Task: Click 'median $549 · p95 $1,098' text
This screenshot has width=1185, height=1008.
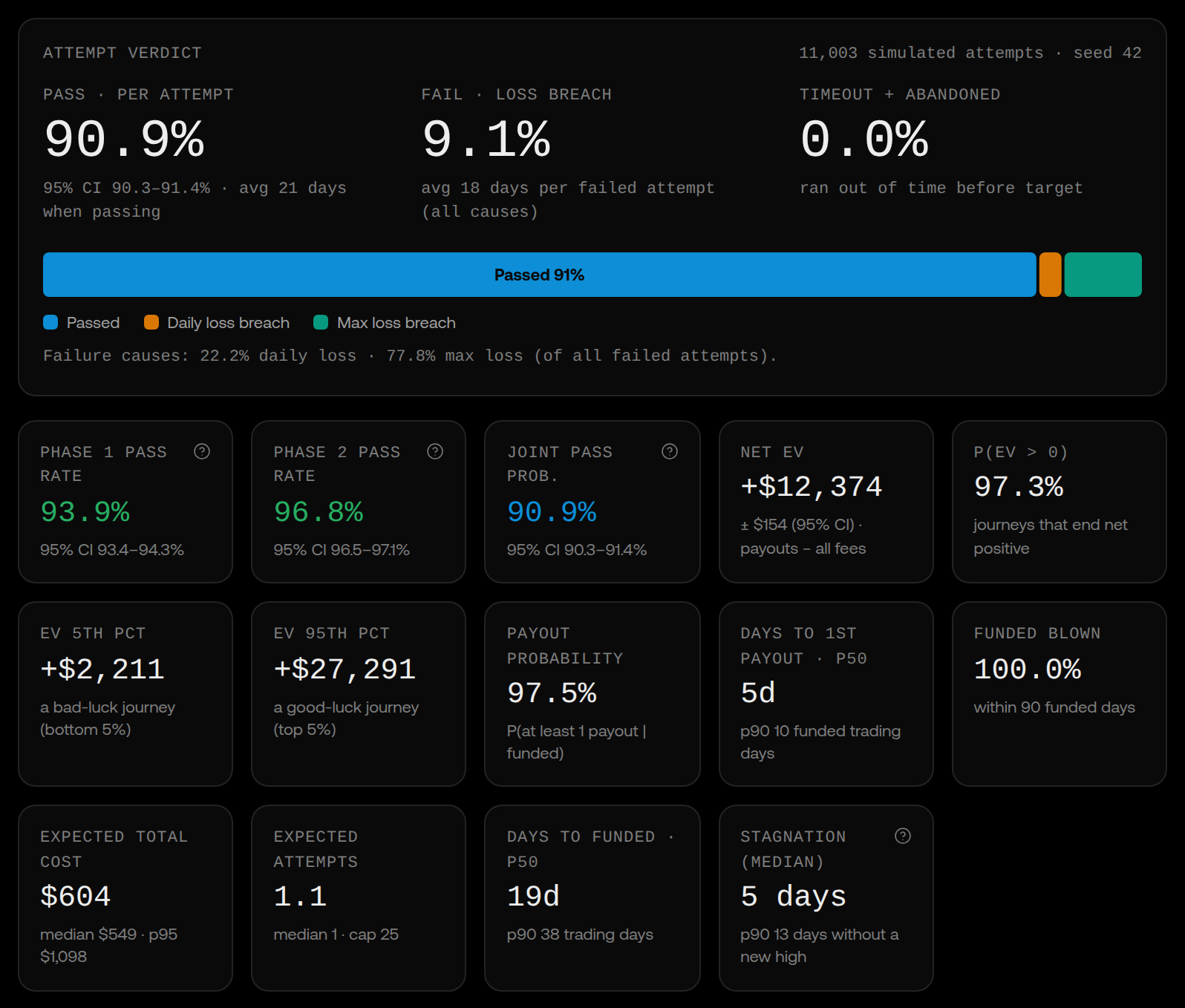Action: [109, 946]
